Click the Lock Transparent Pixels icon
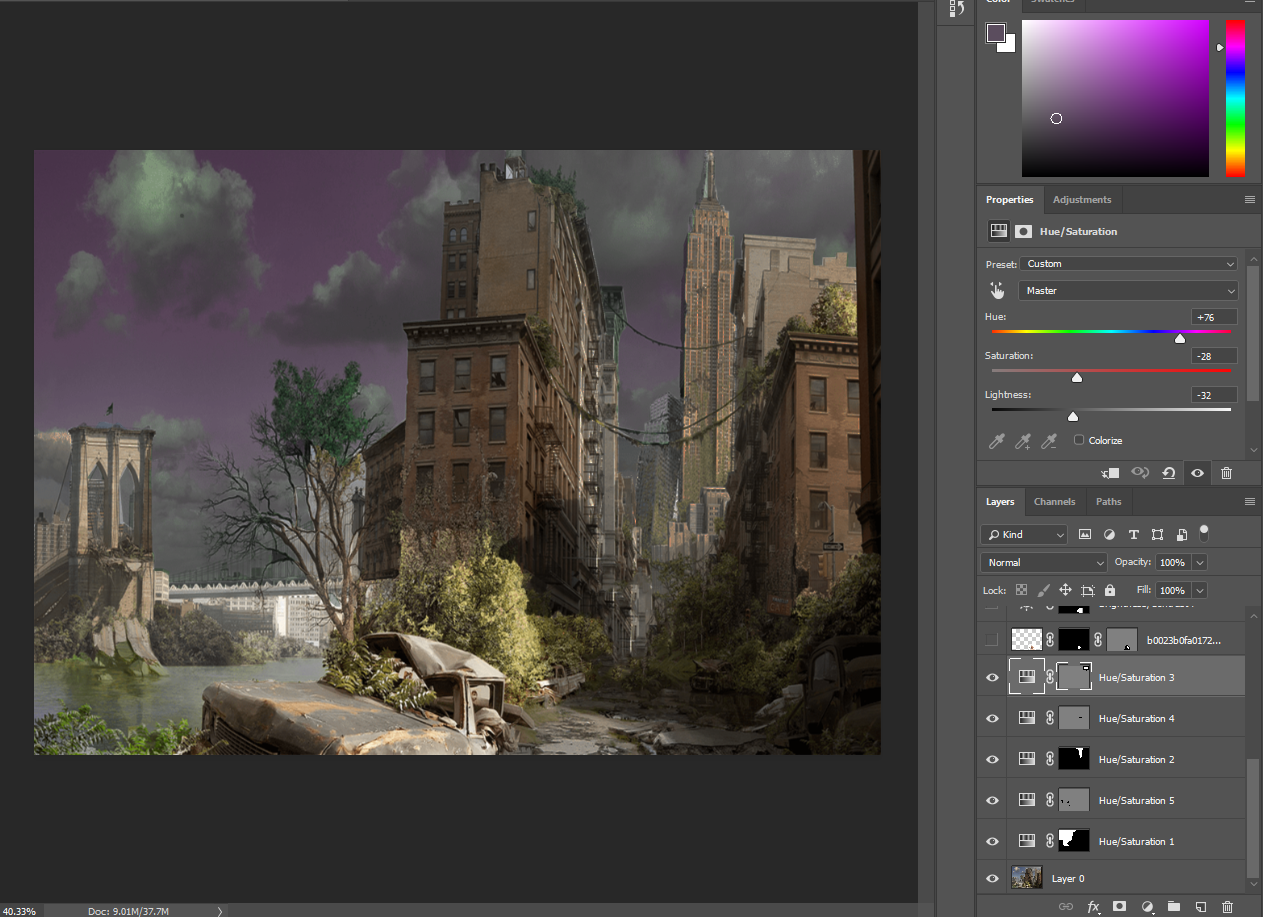Screen dimensions: 1263x917 (1021, 590)
